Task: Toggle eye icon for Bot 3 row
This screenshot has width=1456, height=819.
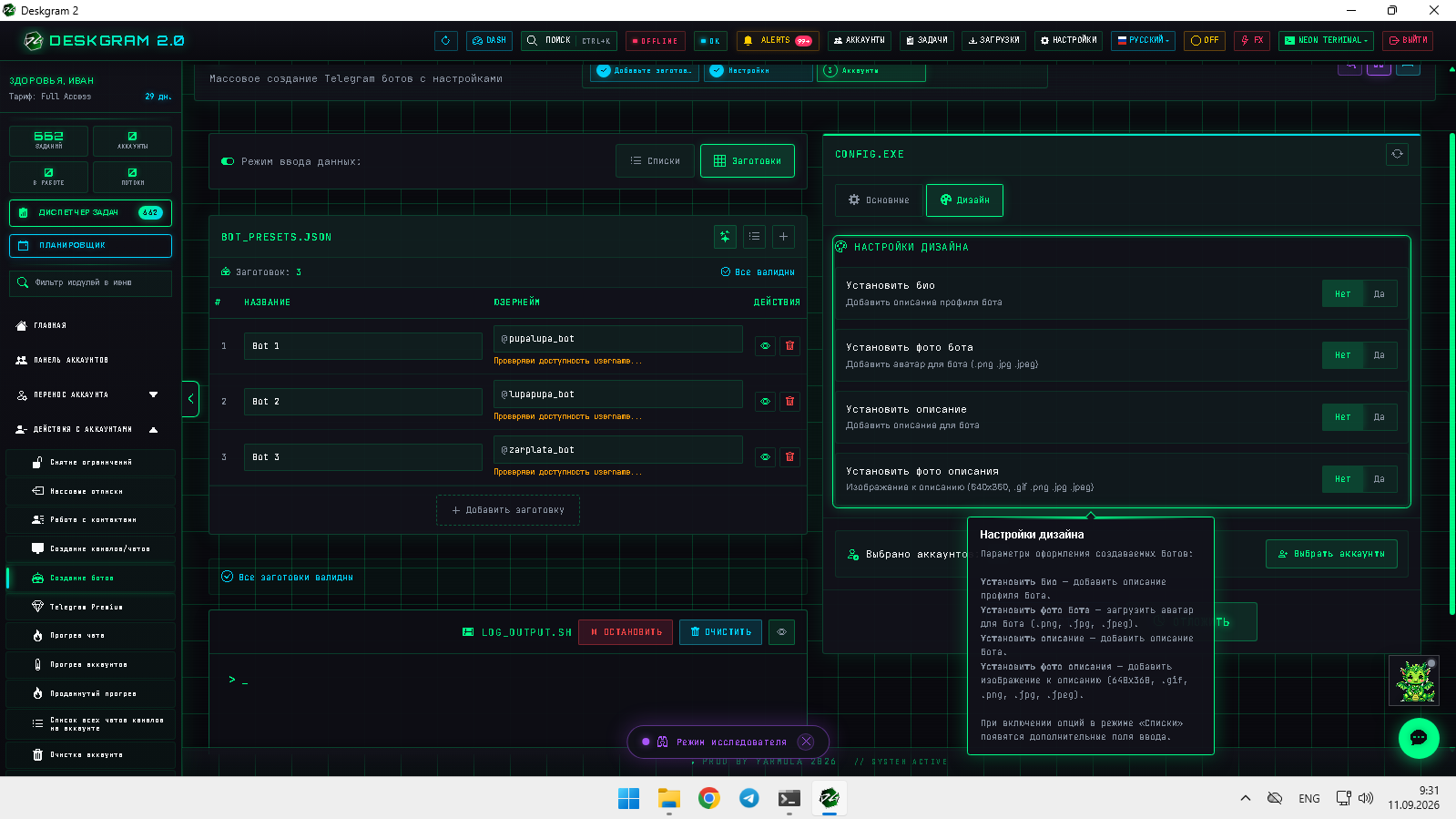Action: pos(765,457)
